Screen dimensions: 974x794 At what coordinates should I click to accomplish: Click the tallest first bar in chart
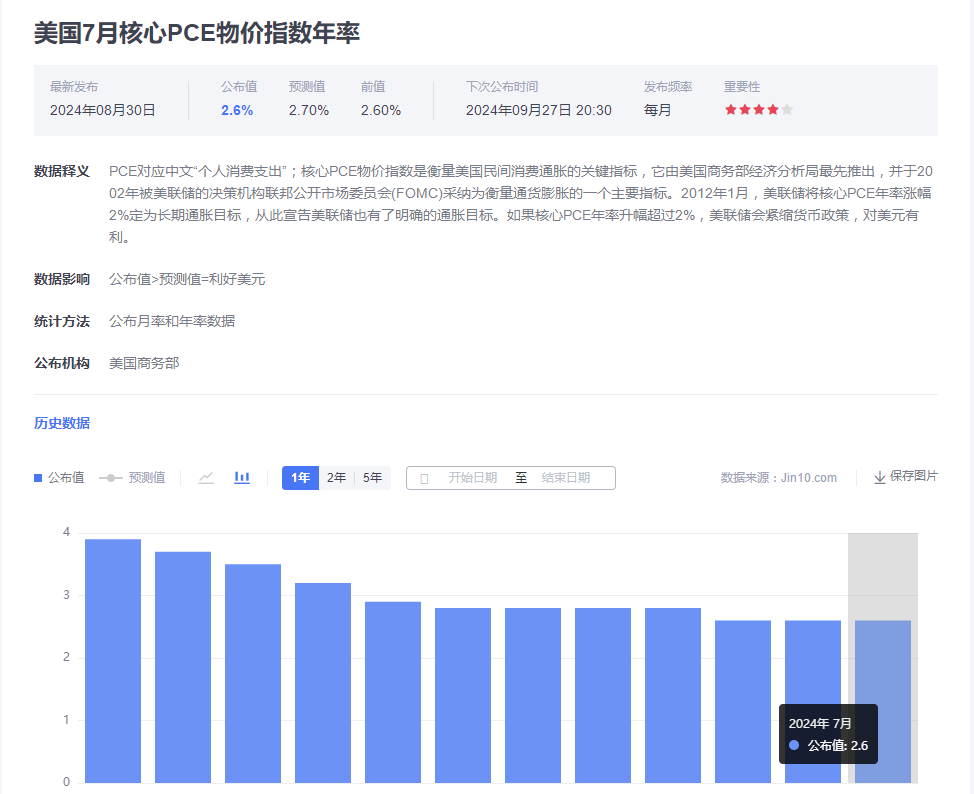point(113,660)
